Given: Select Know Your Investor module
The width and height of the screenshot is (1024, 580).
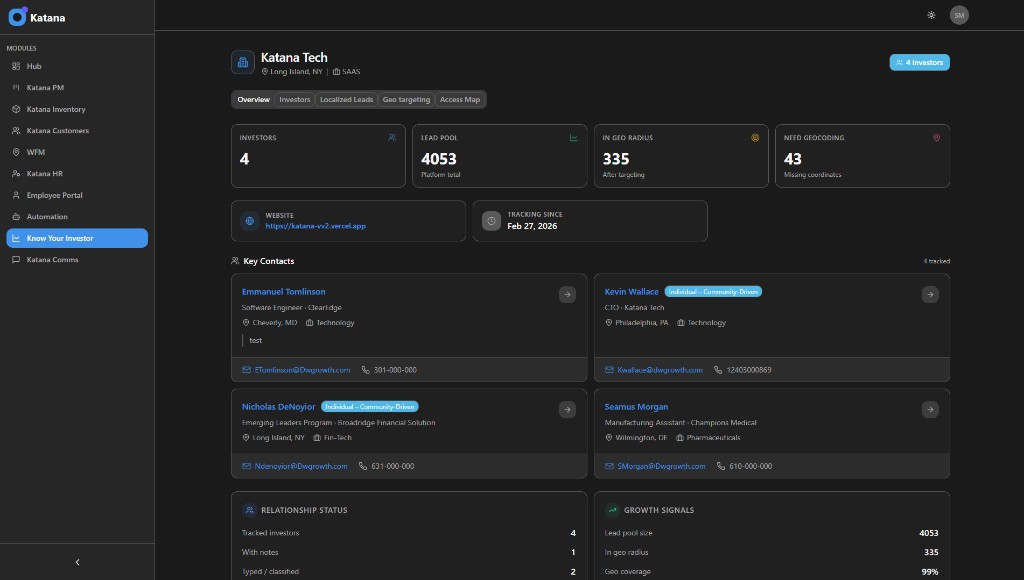Looking at the screenshot, I should point(77,238).
